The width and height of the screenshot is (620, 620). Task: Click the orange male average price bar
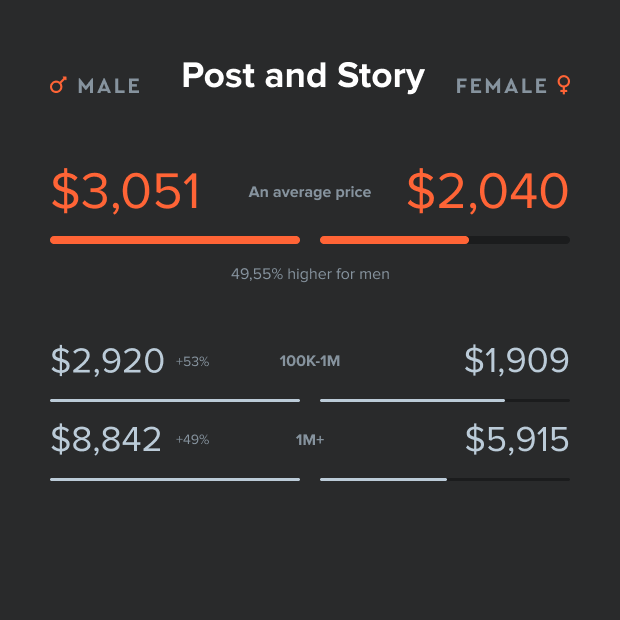(175, 240)
